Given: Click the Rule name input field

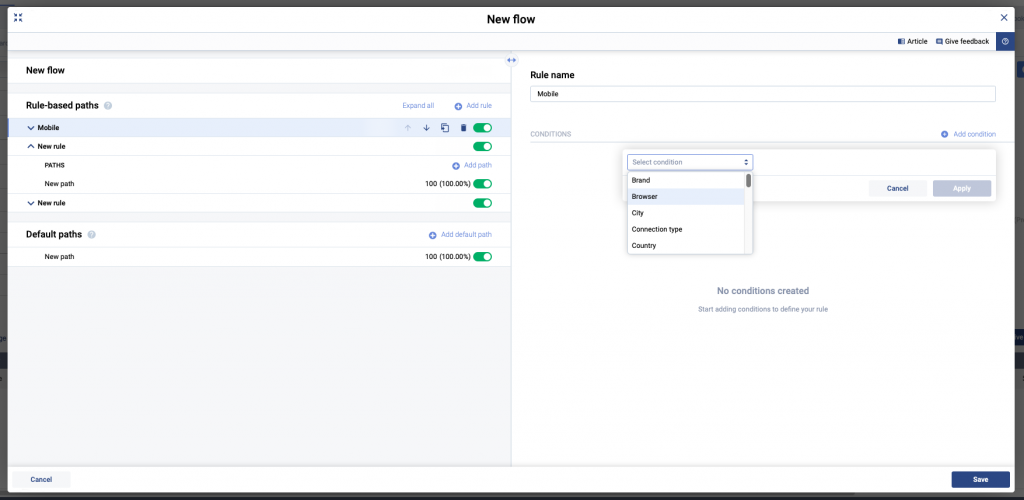Looking at the screenshot, I should (763, 94).
